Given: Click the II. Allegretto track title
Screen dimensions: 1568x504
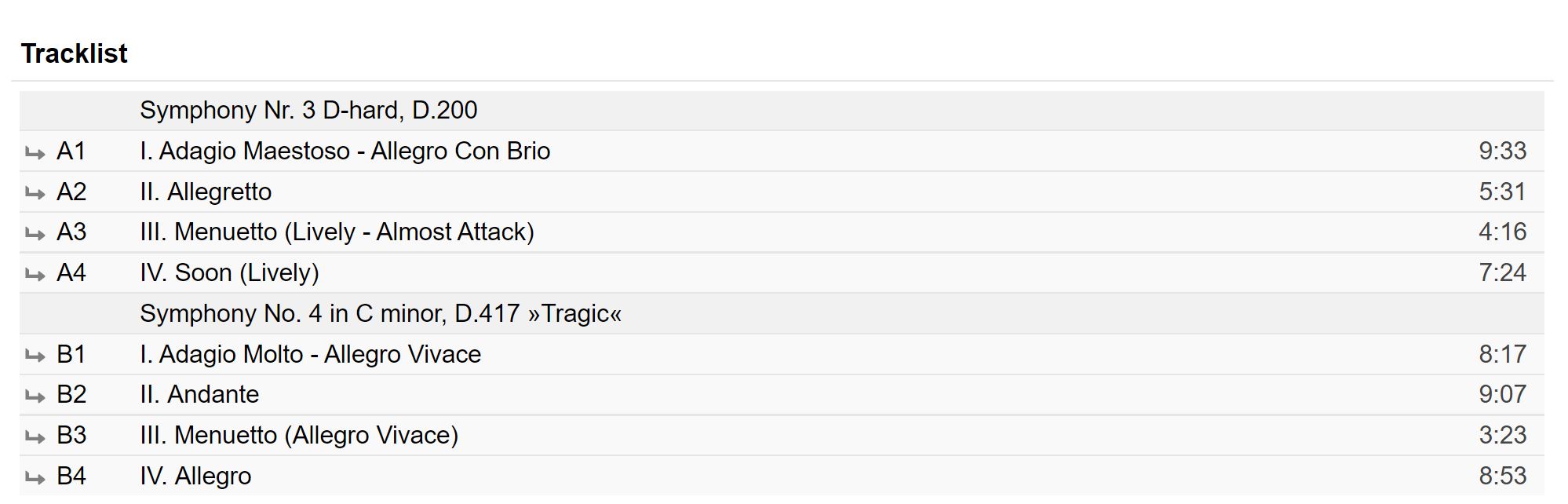Looking at the screenshot, I should [x=206, y=192].
